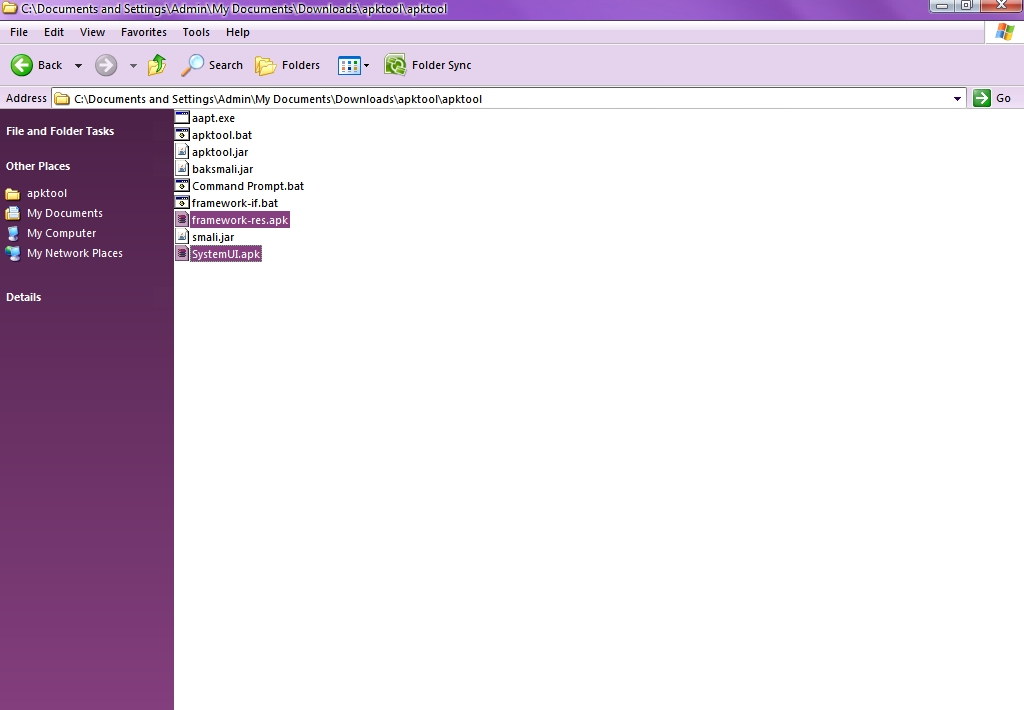Screen dimensions: 1024x710
Task: Expand the Details section chevron
Action: [x=160, y=297]
